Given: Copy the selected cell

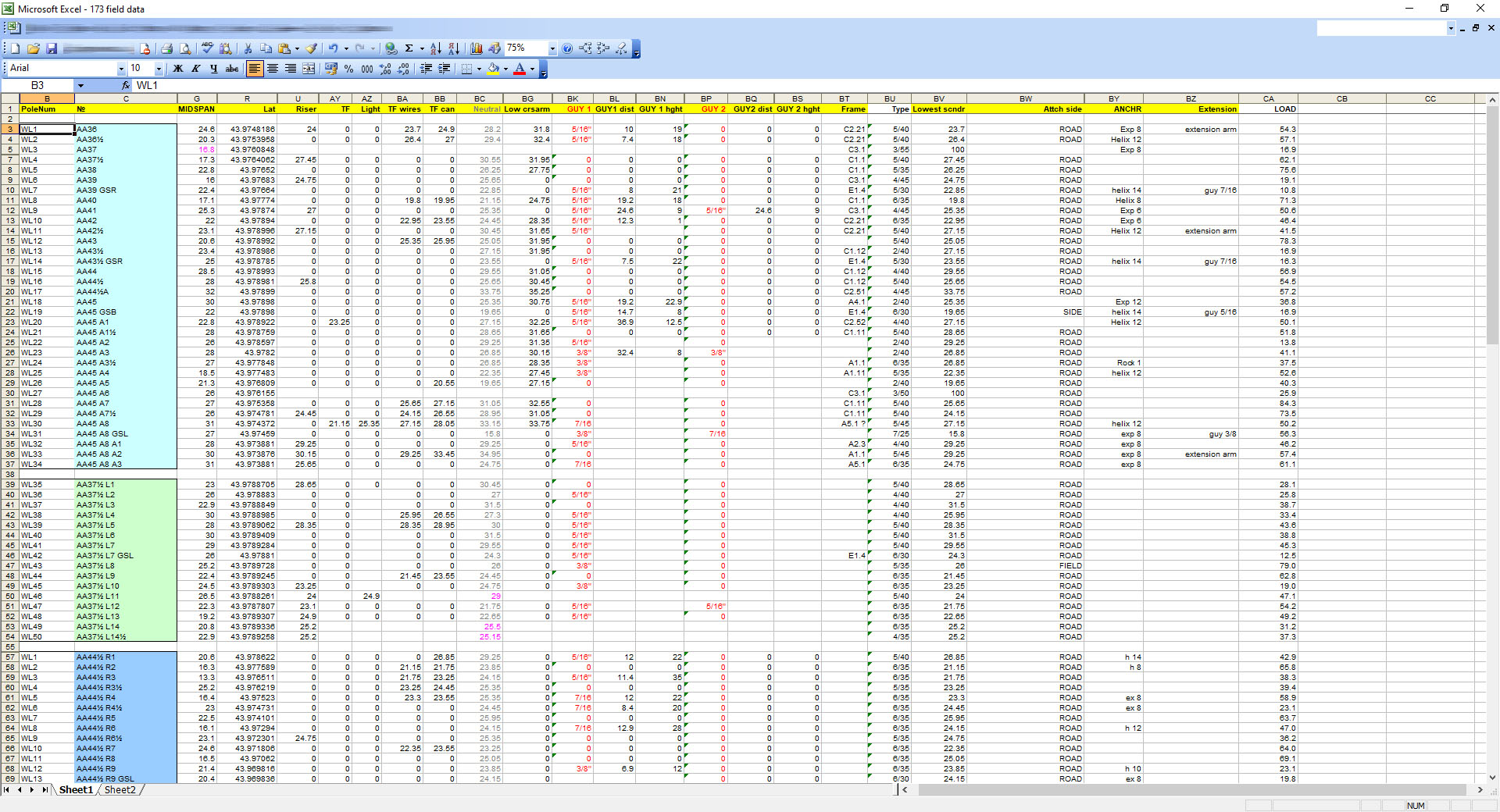Looking at the screenshot, I should [266, 48].
